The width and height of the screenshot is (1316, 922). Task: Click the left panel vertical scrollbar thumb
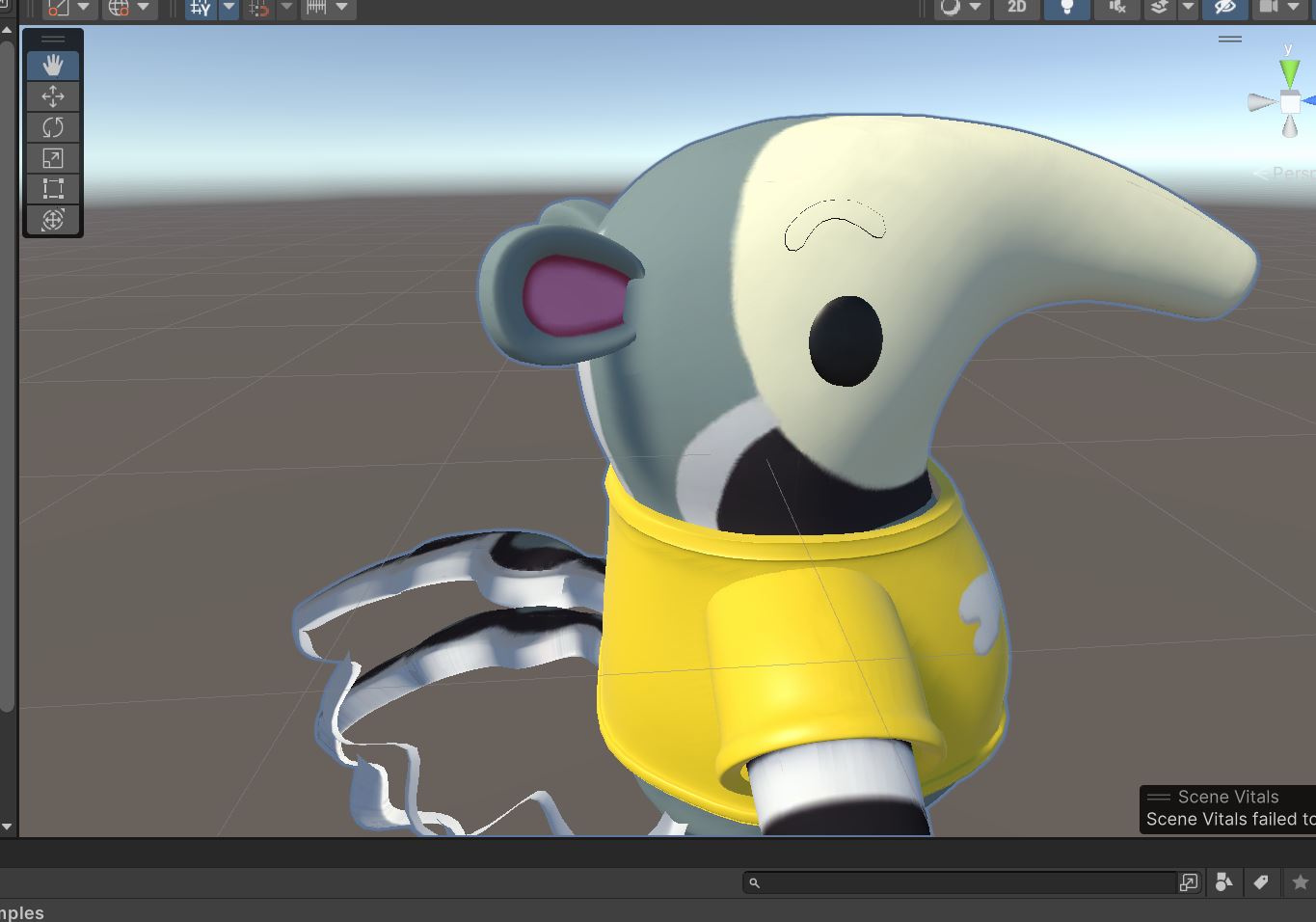7,376
